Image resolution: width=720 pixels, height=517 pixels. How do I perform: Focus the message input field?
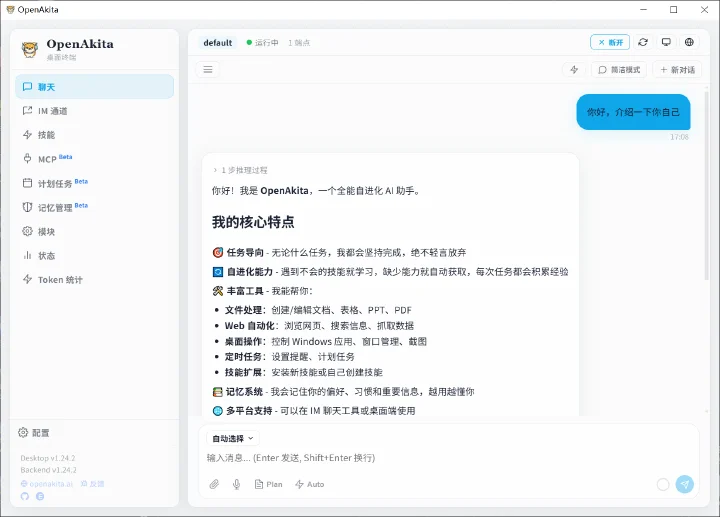click(448, 458)
